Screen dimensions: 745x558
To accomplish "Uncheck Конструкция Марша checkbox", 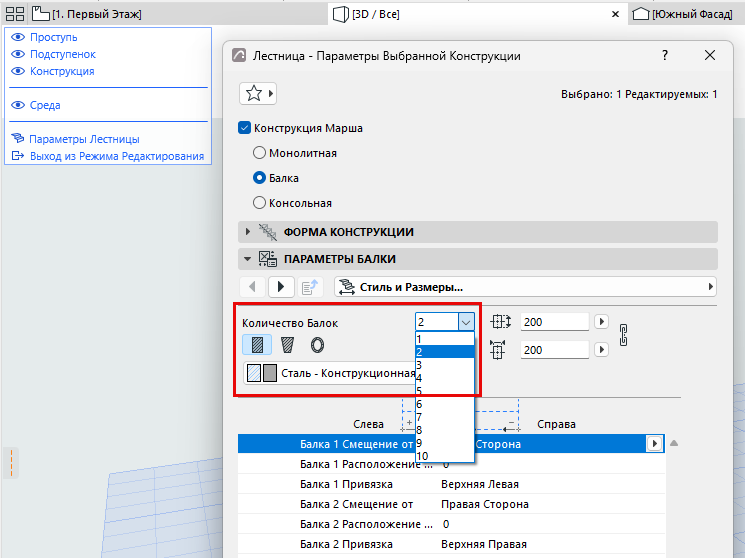I will click(244, 128).
